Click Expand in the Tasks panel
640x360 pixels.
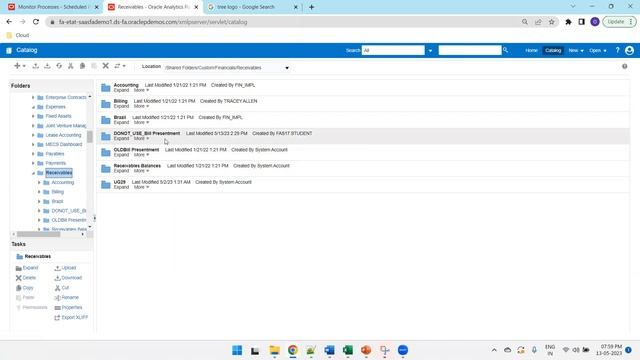click(27, 268)
